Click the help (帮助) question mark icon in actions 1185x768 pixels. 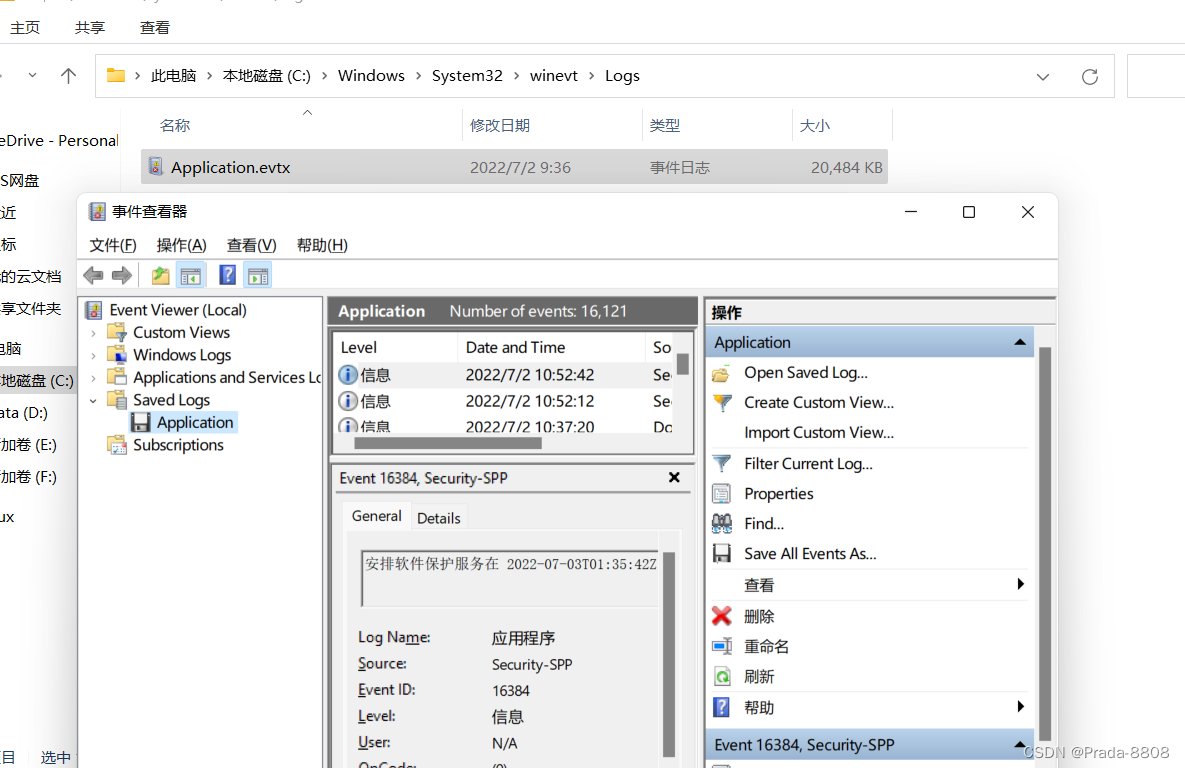pos(722,708)
